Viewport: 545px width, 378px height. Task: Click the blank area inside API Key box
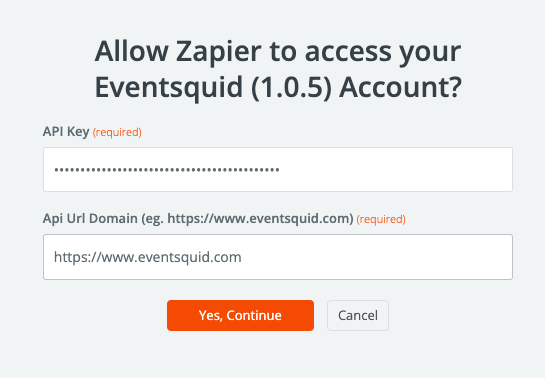(396, 170)
